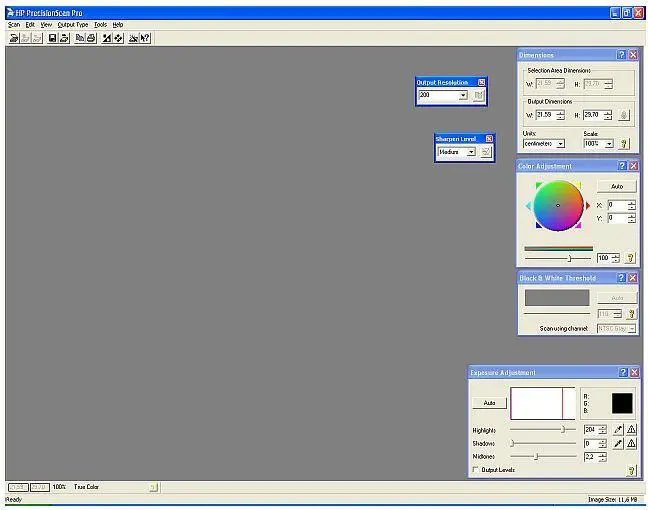Click the lightbulb tip icon in B&W Threshold

pos(631,314)
